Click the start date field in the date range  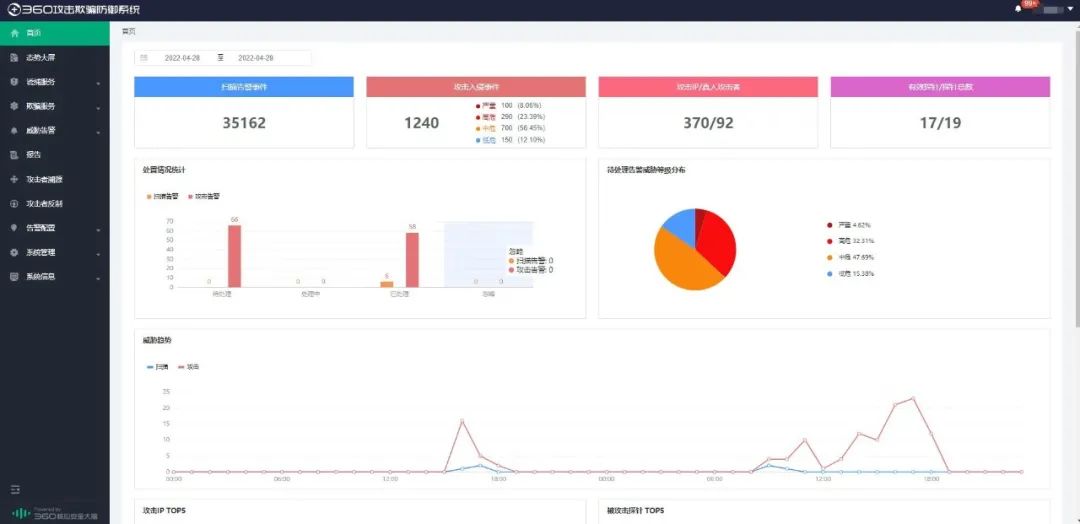184,58
